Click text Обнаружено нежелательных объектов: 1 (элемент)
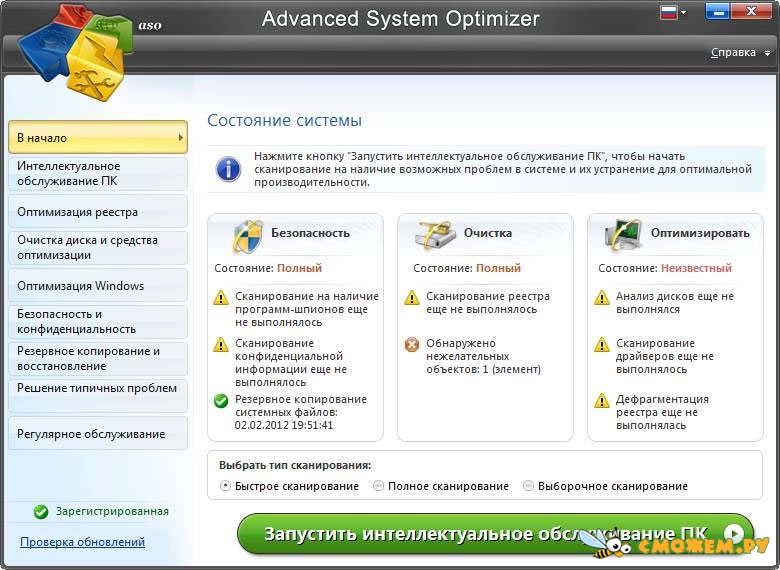This screenshot has width=780, height=570. [x=484, y=356]
